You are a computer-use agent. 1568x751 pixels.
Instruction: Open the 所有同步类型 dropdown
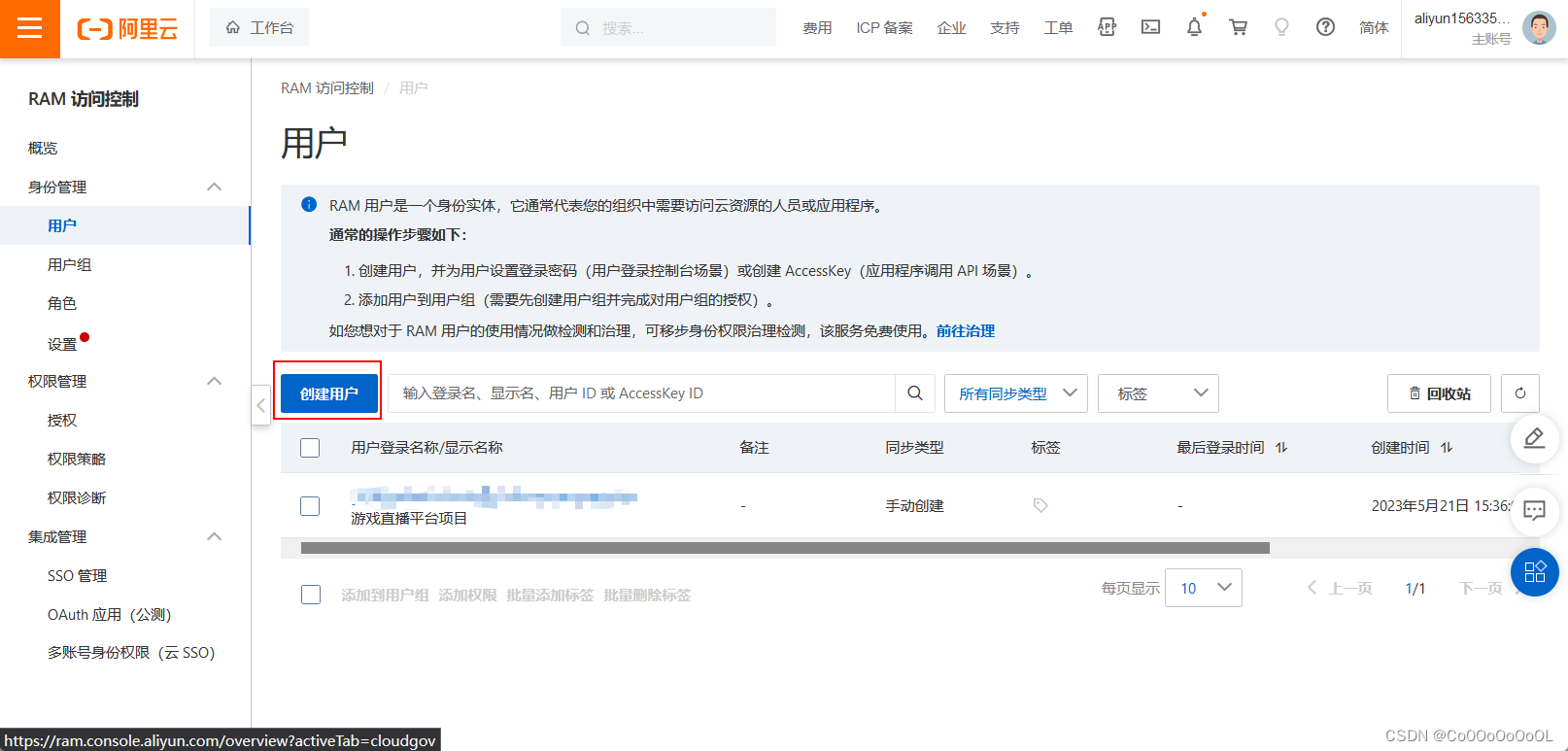pyautogui.click(x=1016, y=393)
